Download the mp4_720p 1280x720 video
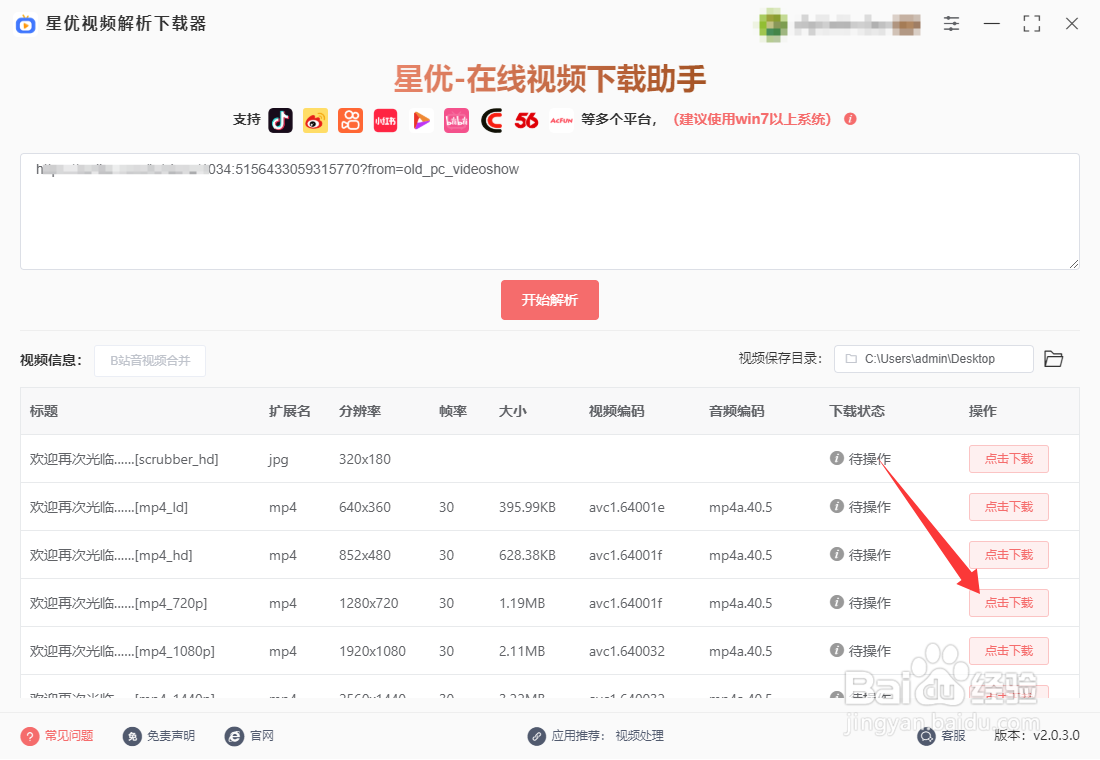 (1008, 603)
